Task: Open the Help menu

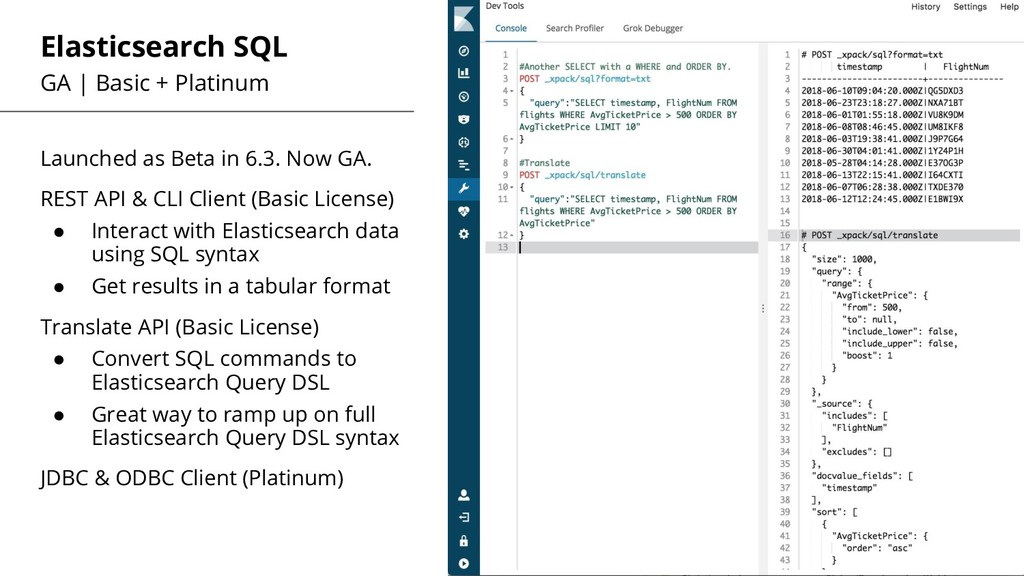Action: click(x=1009, y=7)
